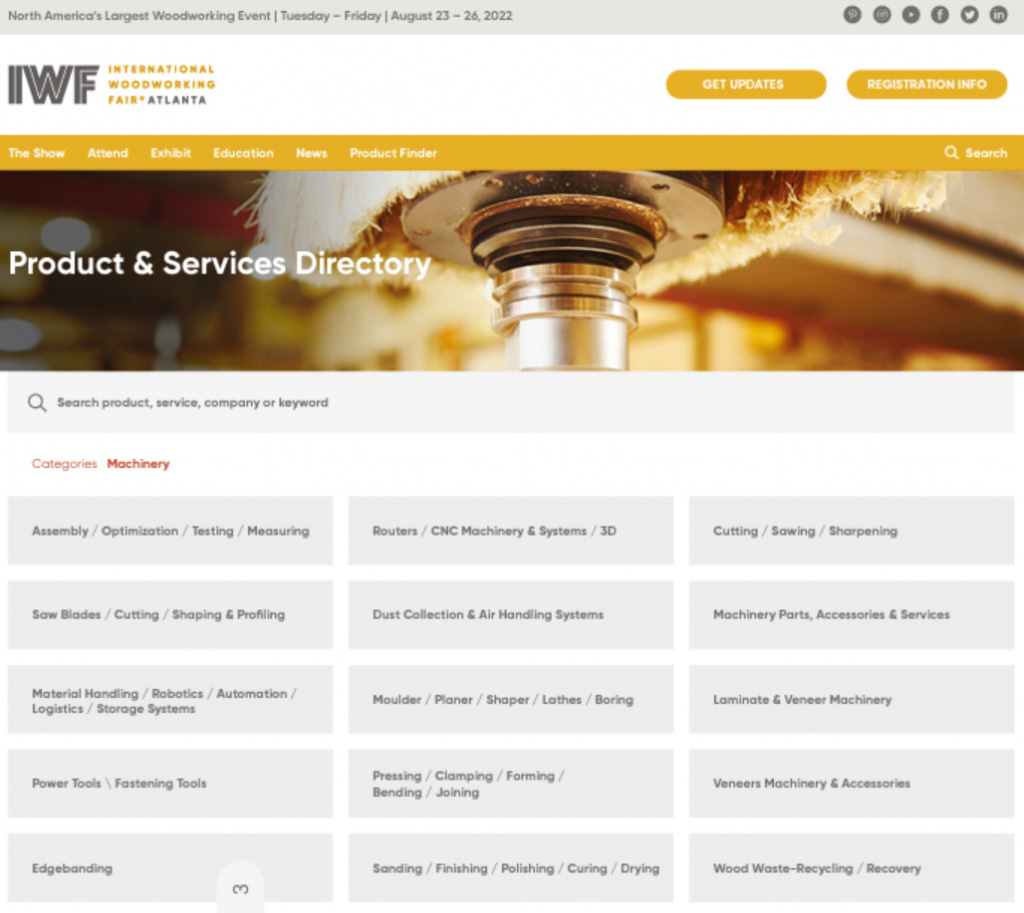Open the LinkedIn social icon
1024x913 pixels.
[998, 15]
